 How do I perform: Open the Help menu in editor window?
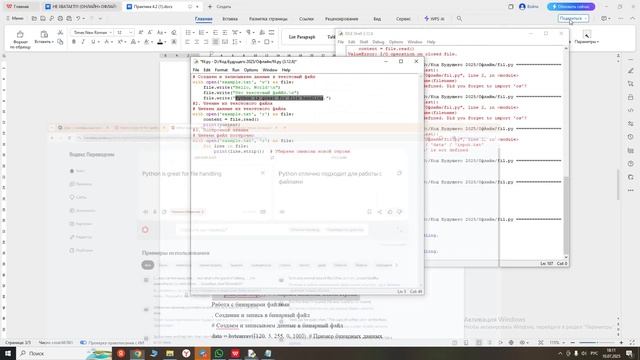pos(286,70)
